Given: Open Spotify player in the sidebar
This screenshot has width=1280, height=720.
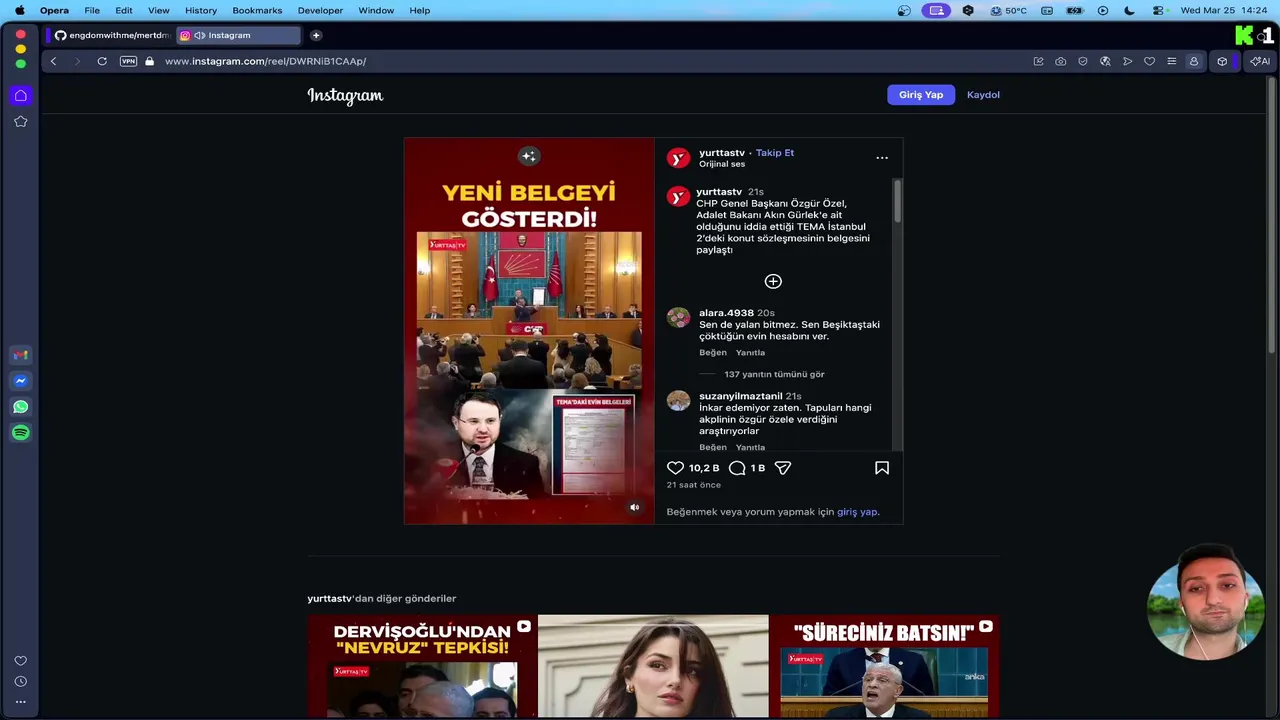Looking at the screenshot, I should click(20, 433).
